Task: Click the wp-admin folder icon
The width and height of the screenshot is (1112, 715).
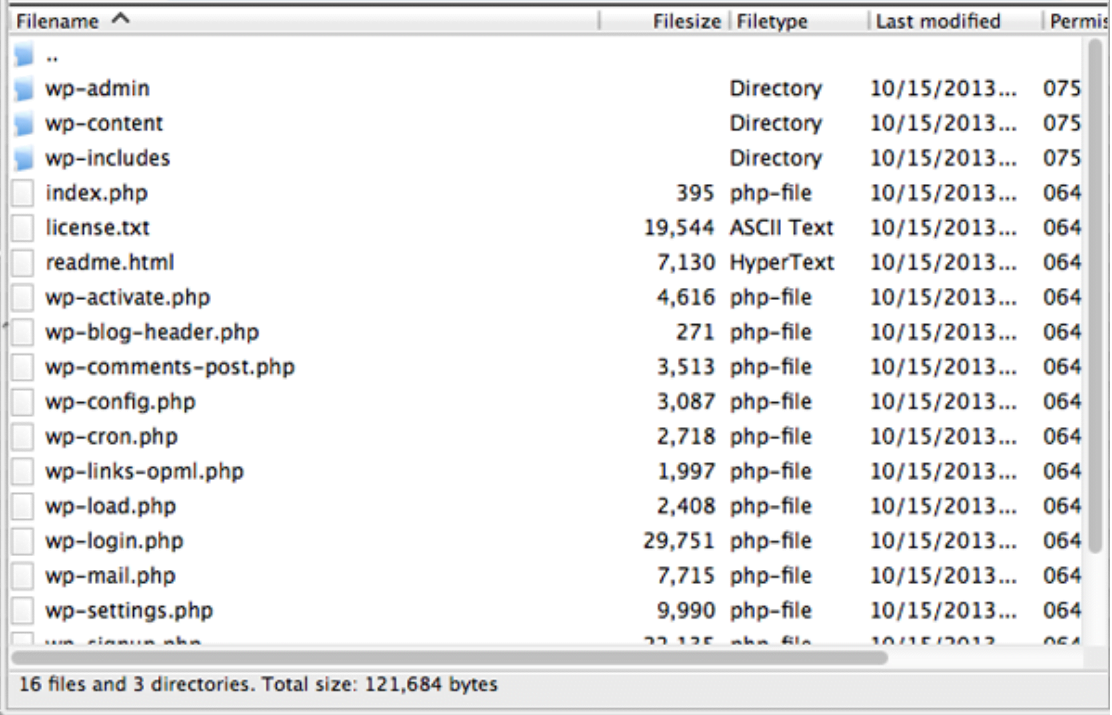Action: coord(24,89)
